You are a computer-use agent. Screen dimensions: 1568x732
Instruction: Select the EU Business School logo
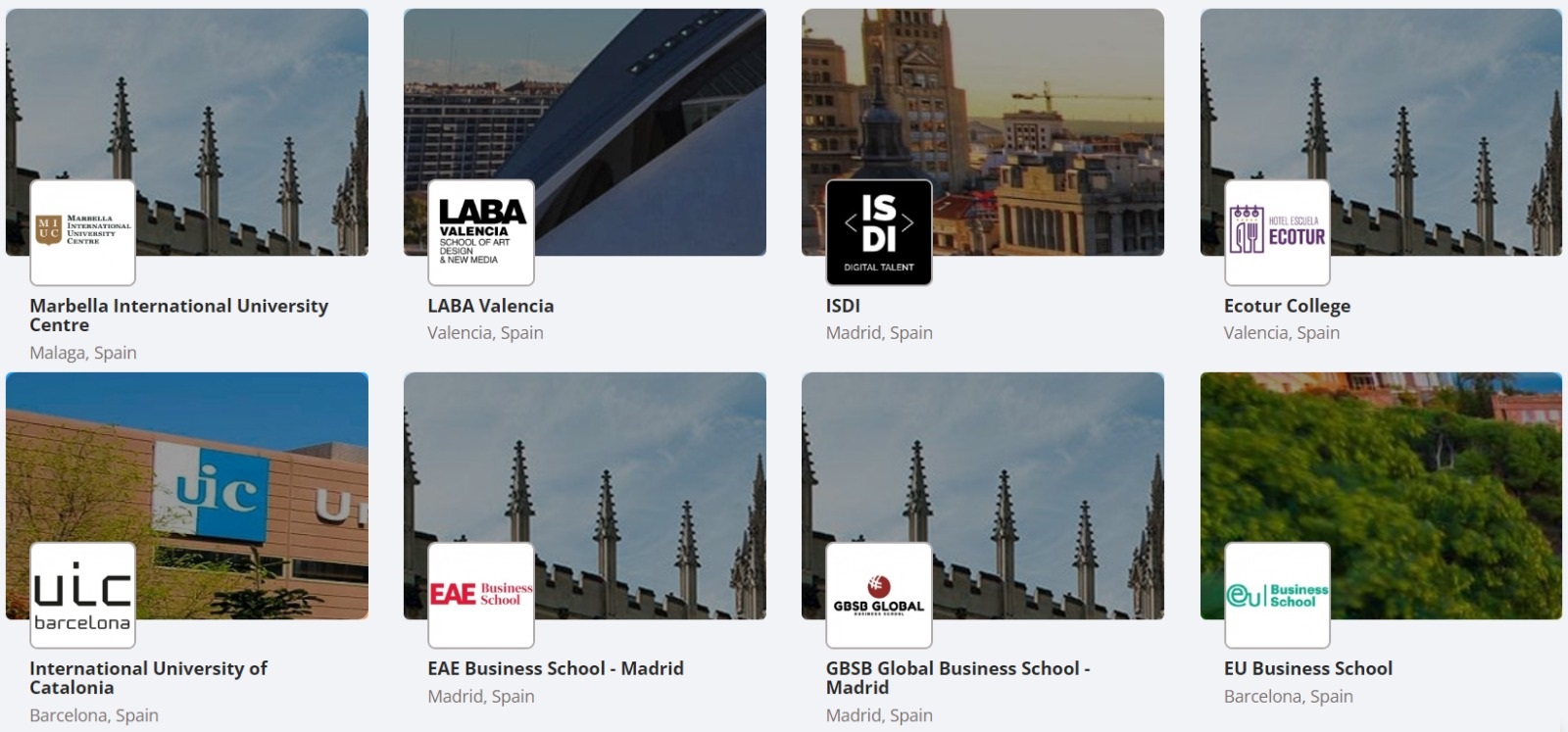(x=1278, y=596)
